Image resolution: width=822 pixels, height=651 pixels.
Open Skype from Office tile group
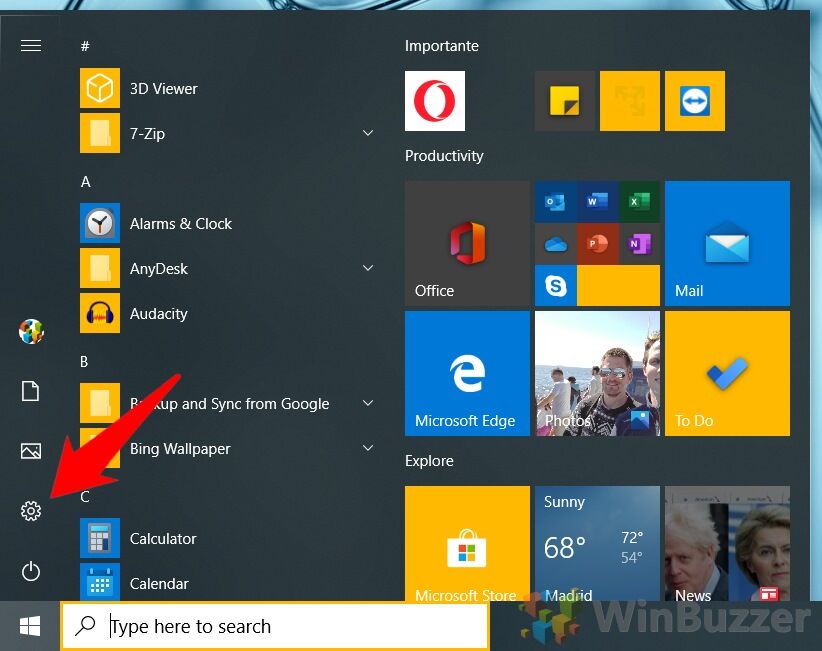[555, 286]
